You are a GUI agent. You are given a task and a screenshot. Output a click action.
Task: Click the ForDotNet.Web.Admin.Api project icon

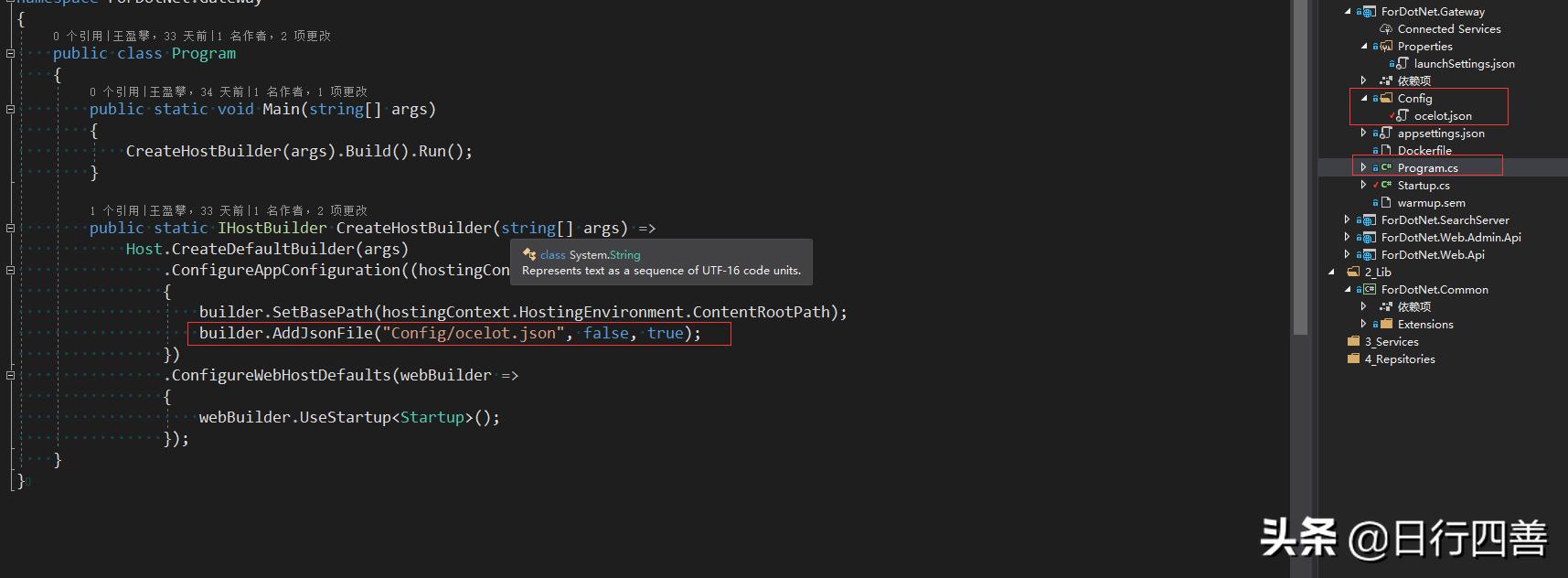tap(1368, 238)
